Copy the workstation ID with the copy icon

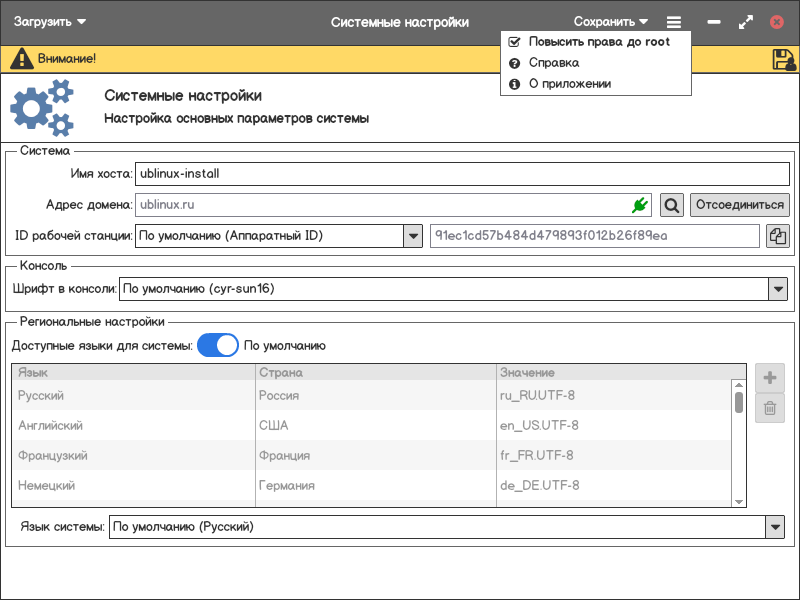(x=778, y=236)
